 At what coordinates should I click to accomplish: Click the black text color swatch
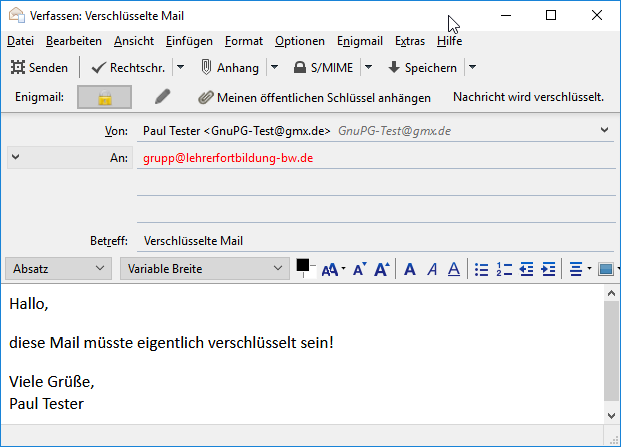pos(303,265)
